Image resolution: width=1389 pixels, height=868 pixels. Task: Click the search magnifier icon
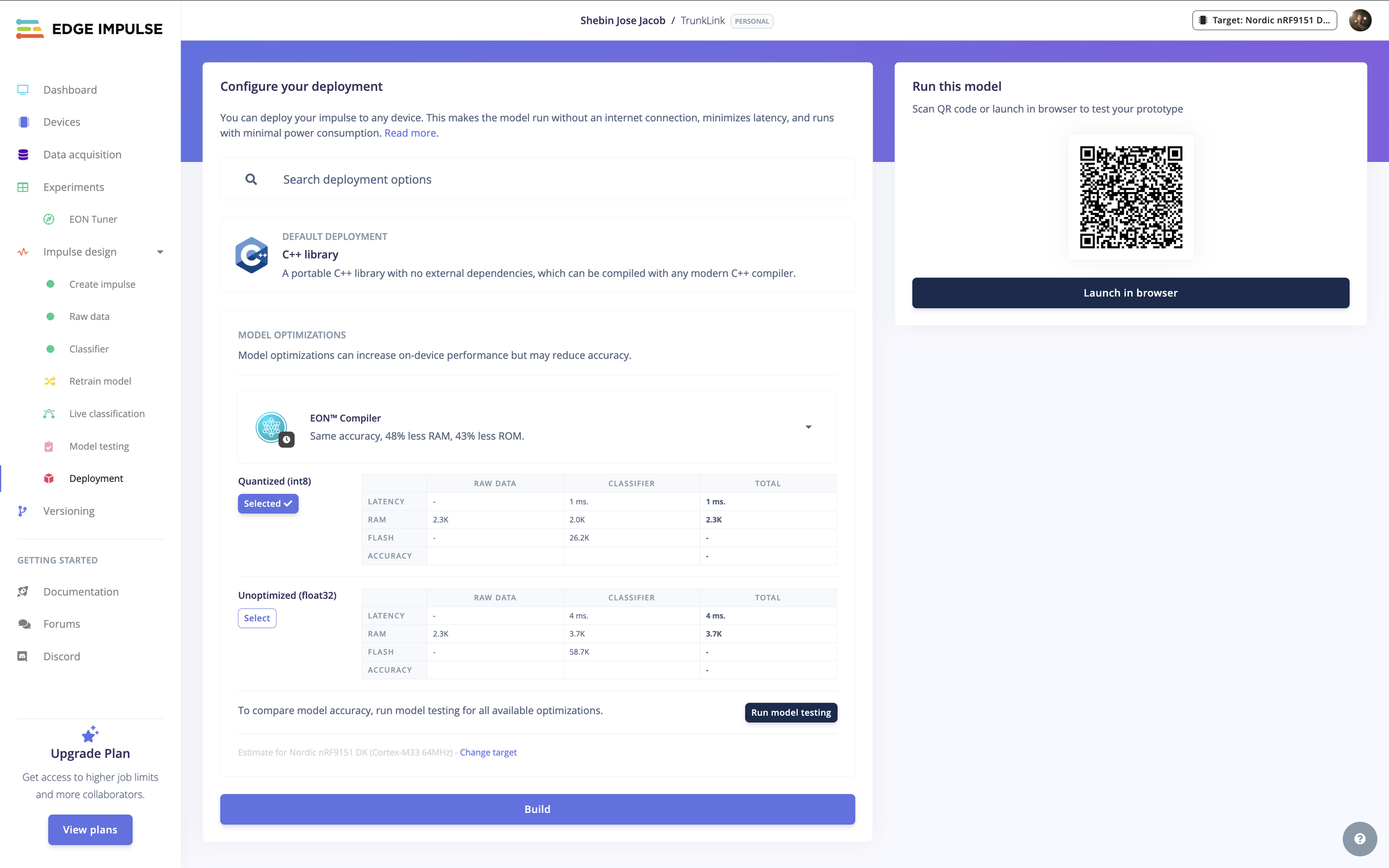pos(251,179)
